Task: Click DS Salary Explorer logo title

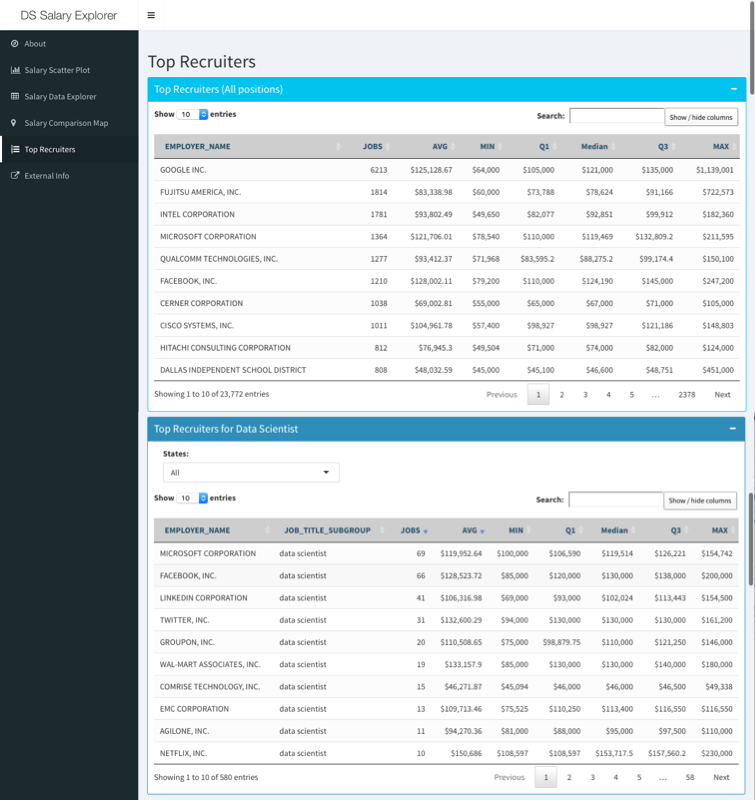Action: [x=69, y=15]
